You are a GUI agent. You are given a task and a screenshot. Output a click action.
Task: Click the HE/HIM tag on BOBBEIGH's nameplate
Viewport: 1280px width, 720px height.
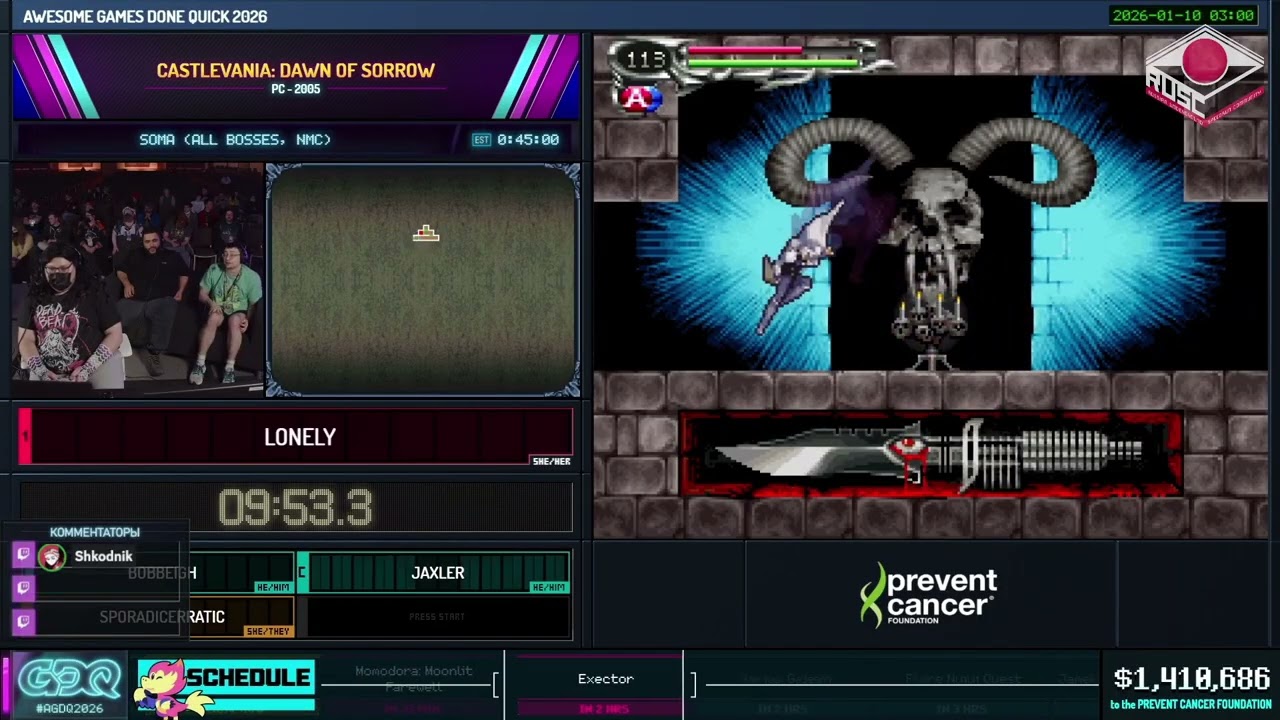pyautogui.click(x=273, y=587)
